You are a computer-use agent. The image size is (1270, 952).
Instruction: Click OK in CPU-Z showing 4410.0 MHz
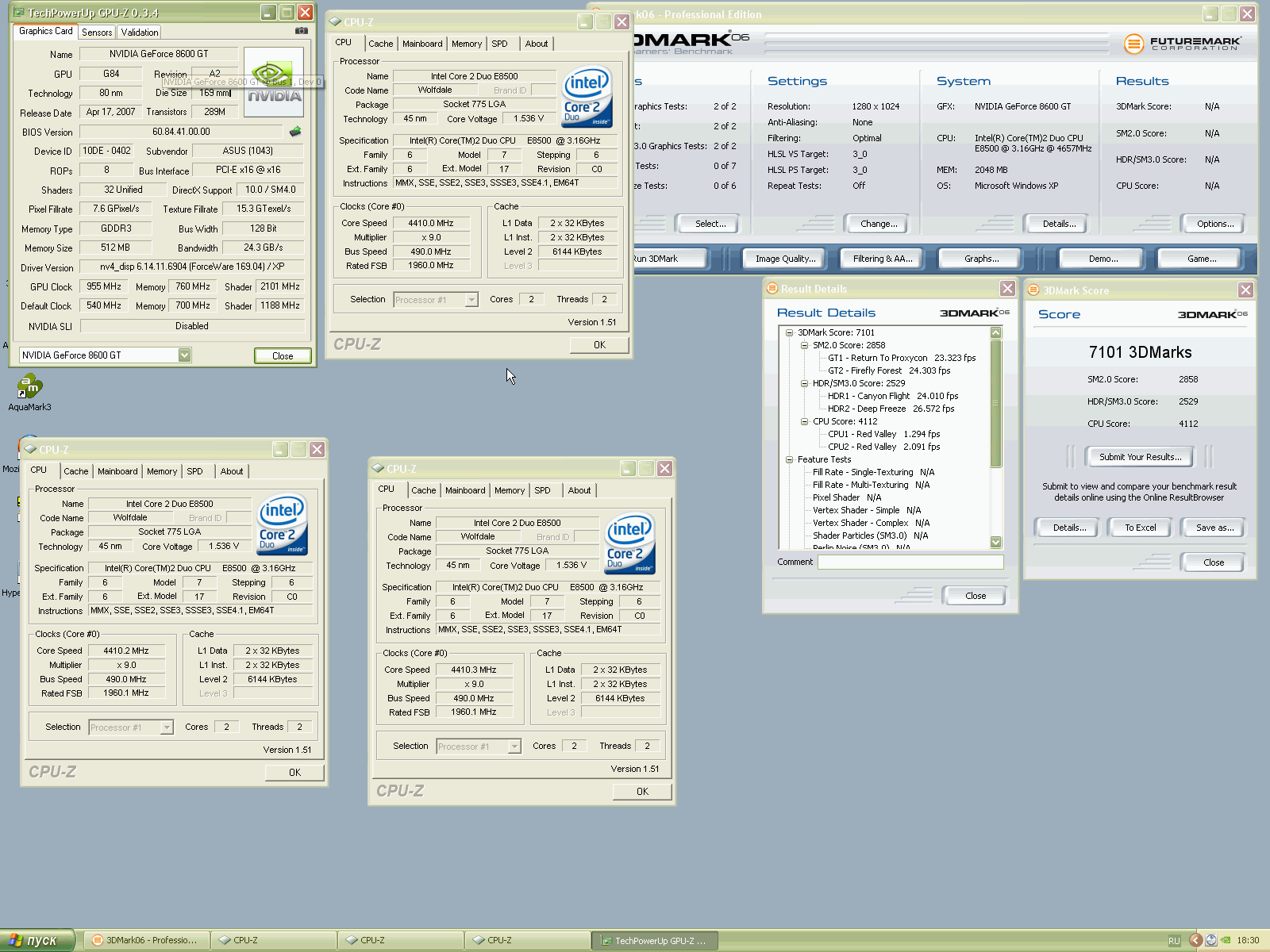(599, 345)
